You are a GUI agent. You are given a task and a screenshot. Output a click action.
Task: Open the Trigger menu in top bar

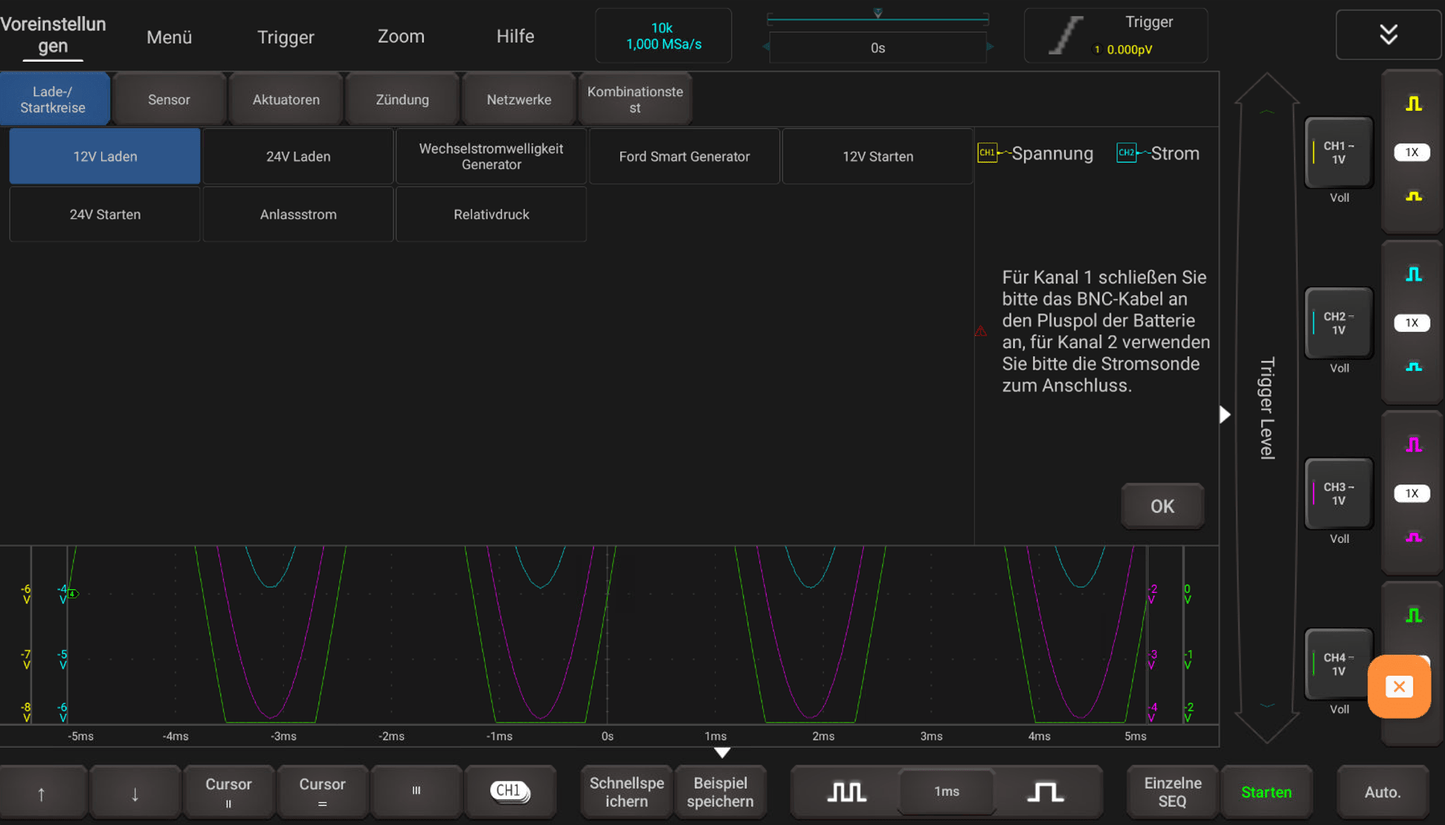(x=285, y=36)
